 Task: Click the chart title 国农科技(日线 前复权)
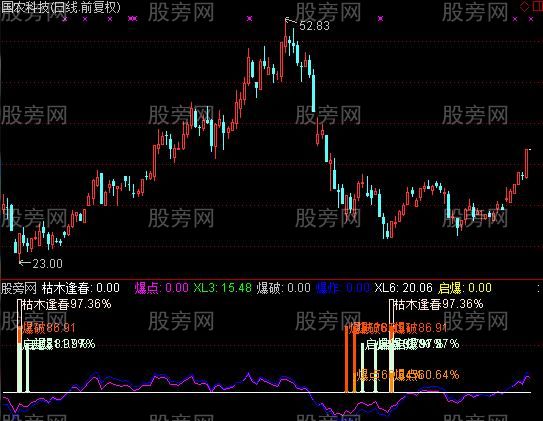[x=61, y=8]
